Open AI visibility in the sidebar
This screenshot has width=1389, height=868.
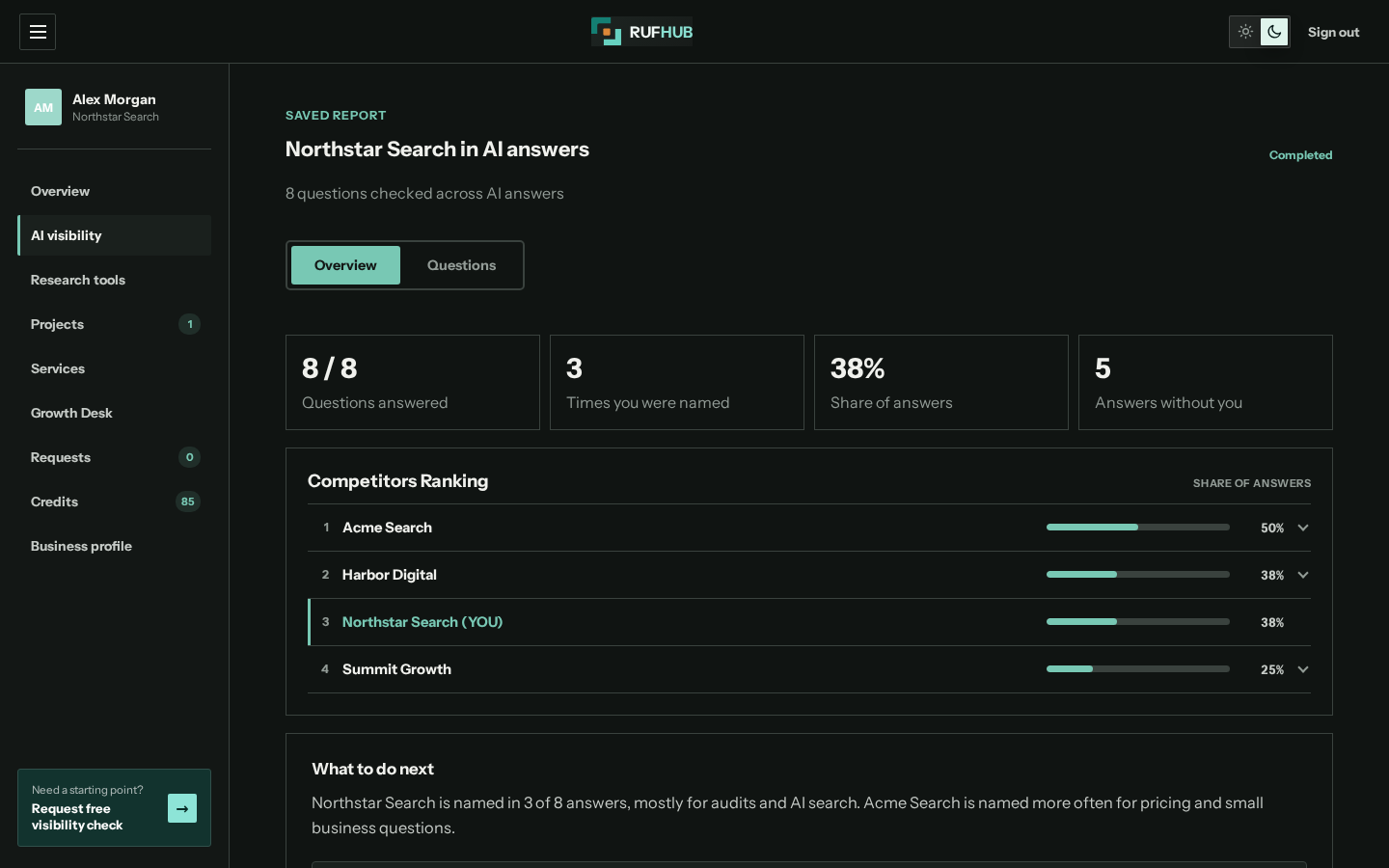pos(114,235)
